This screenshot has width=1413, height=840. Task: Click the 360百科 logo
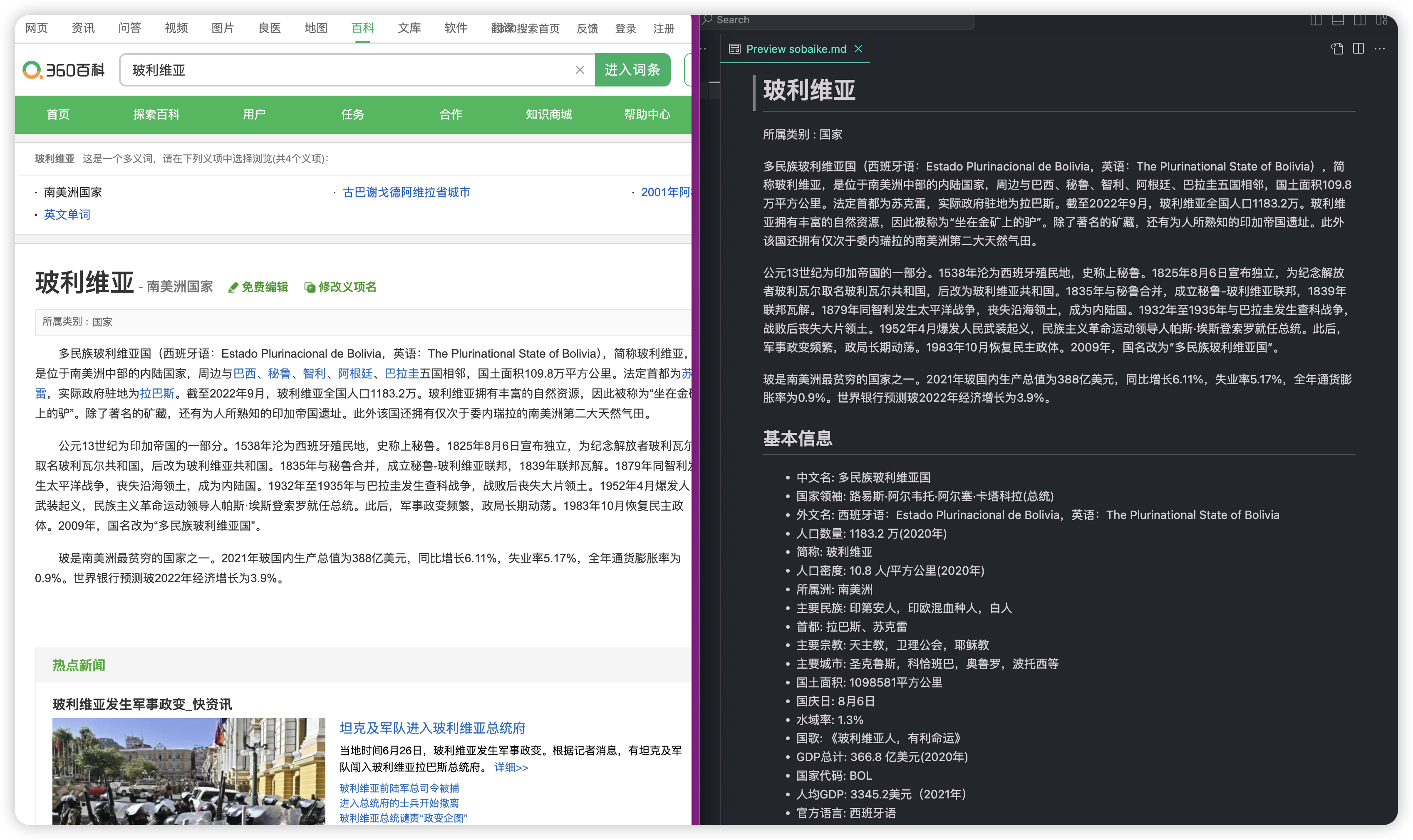(x=63, y=69)
